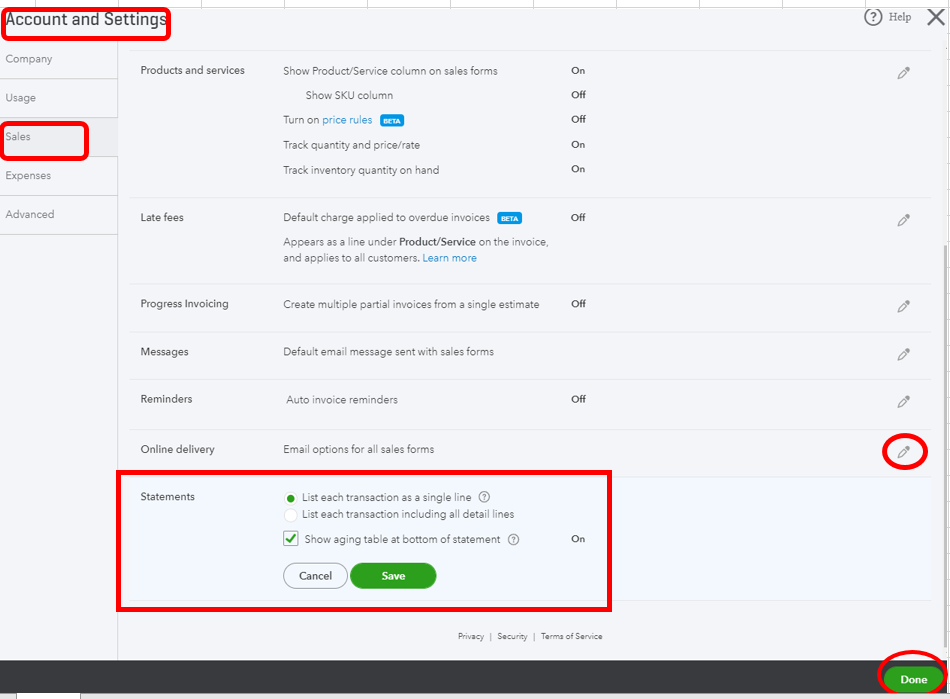Image resolution: width=950 pixels, height=699 pixels.
Task: Edit Reminders section pencil icon
Action: [903, 402]
